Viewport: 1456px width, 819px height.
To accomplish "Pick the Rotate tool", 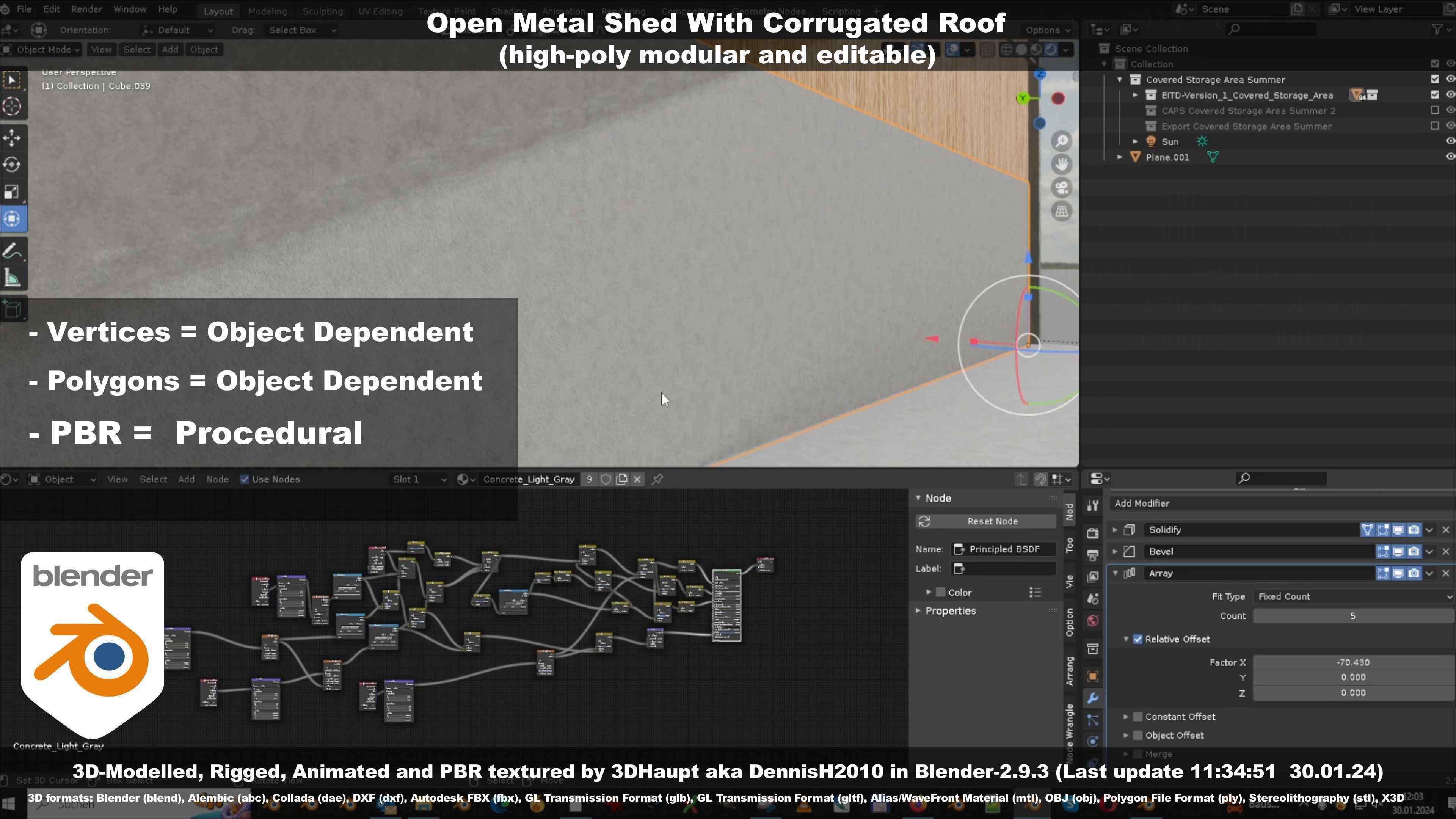I will pos(13,165).
